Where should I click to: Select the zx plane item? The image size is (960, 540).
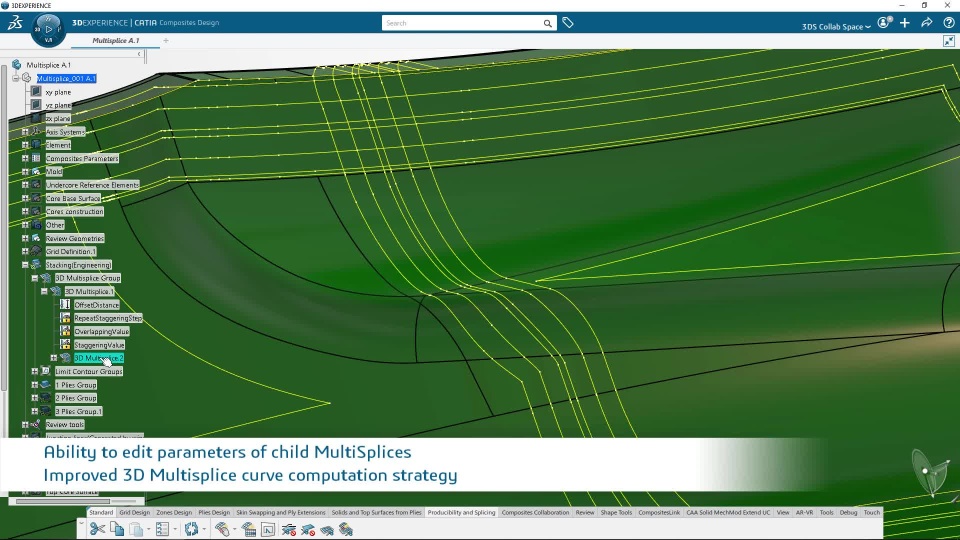[58, 119]
